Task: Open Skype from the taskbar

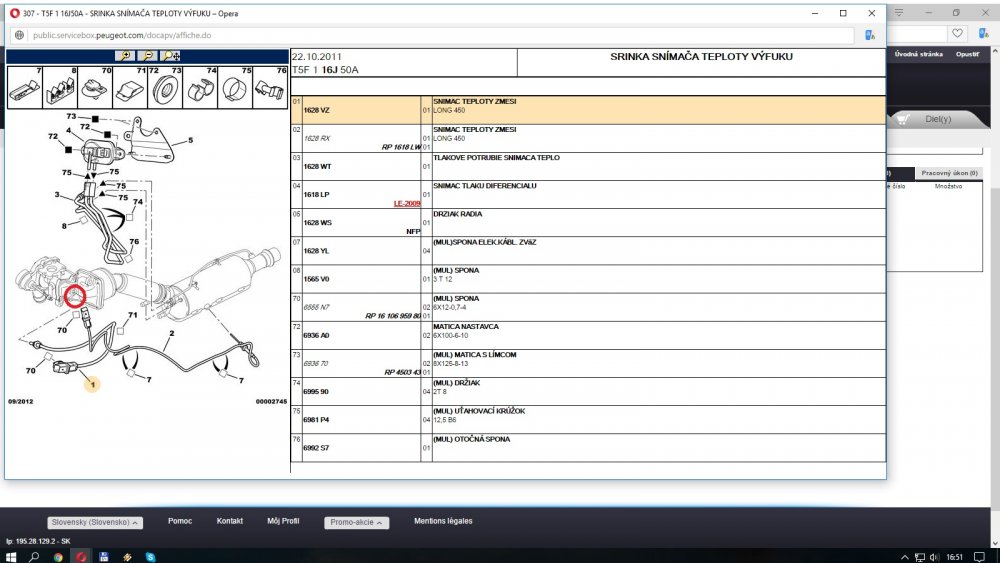Action: [151, 557]
